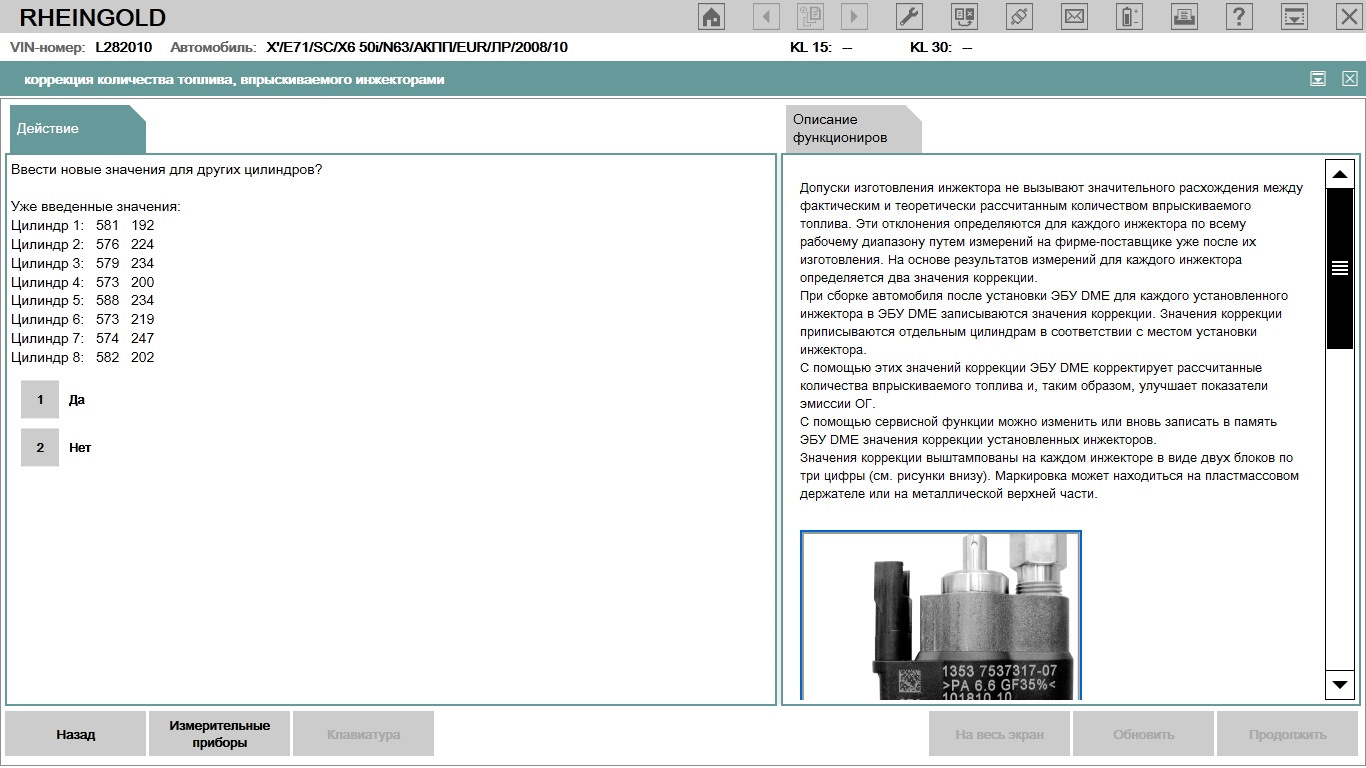Click the printer icon
The image size is (1366, 768).
tap(1184, 16)
